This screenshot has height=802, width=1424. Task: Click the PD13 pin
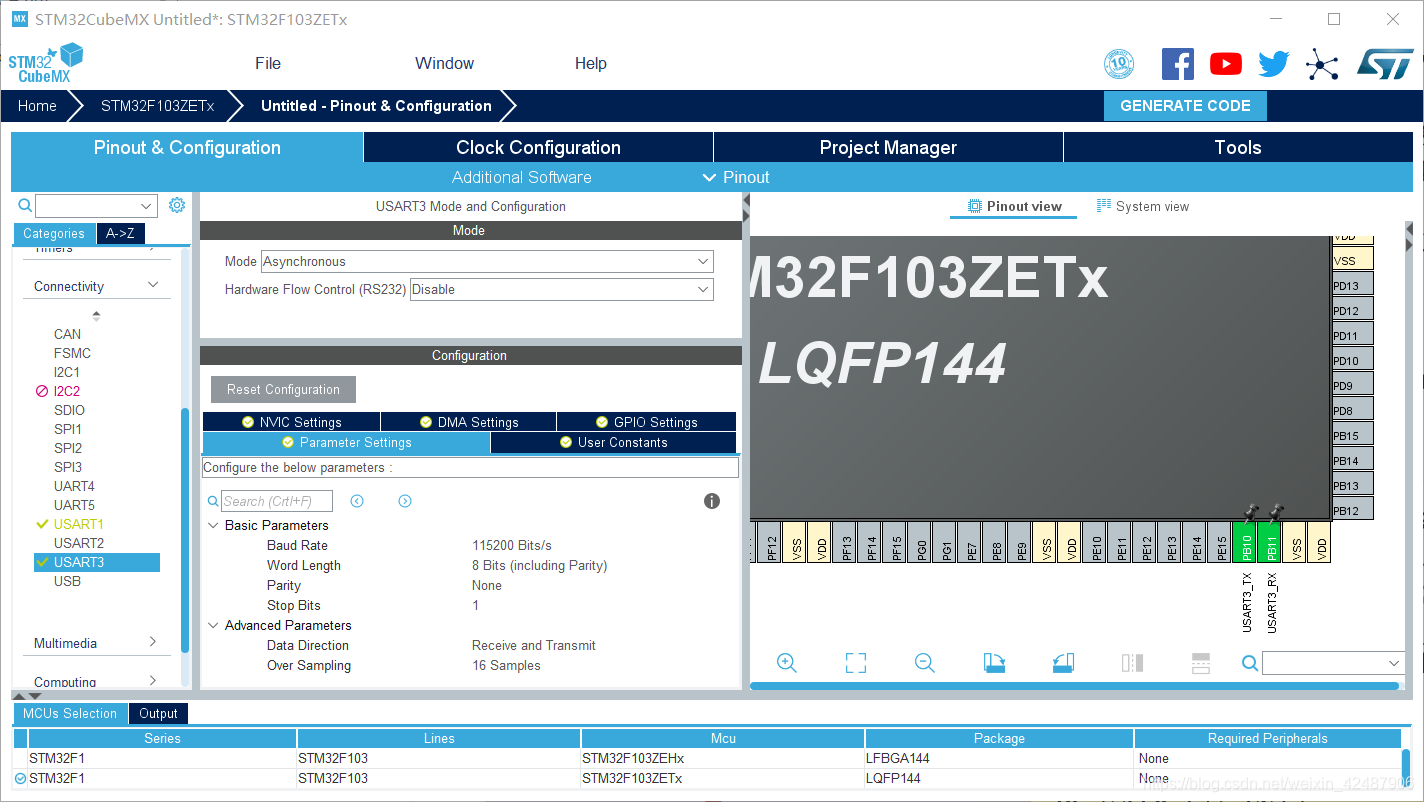pyautogui.click(x=1352, y=286)
